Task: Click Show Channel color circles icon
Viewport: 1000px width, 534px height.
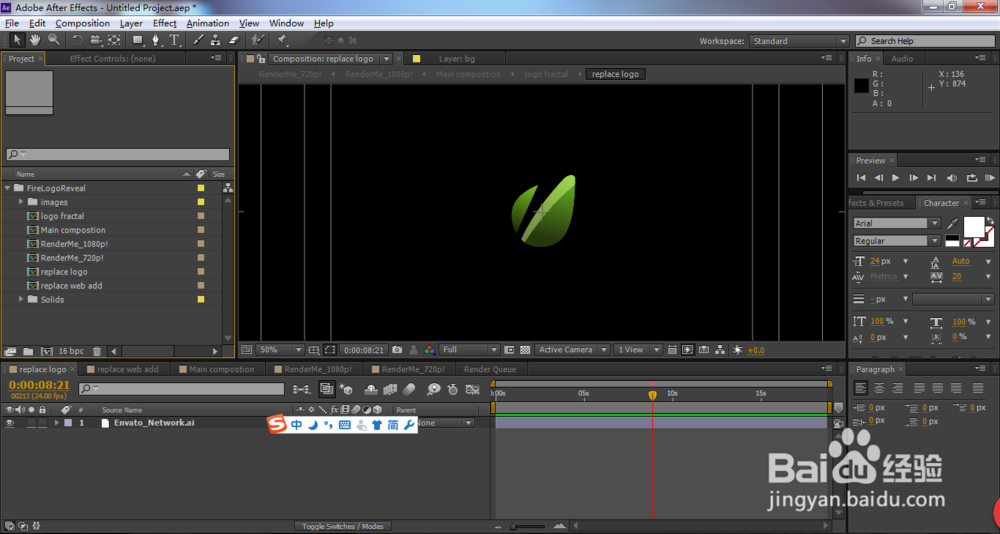Action: coord(430,350)
